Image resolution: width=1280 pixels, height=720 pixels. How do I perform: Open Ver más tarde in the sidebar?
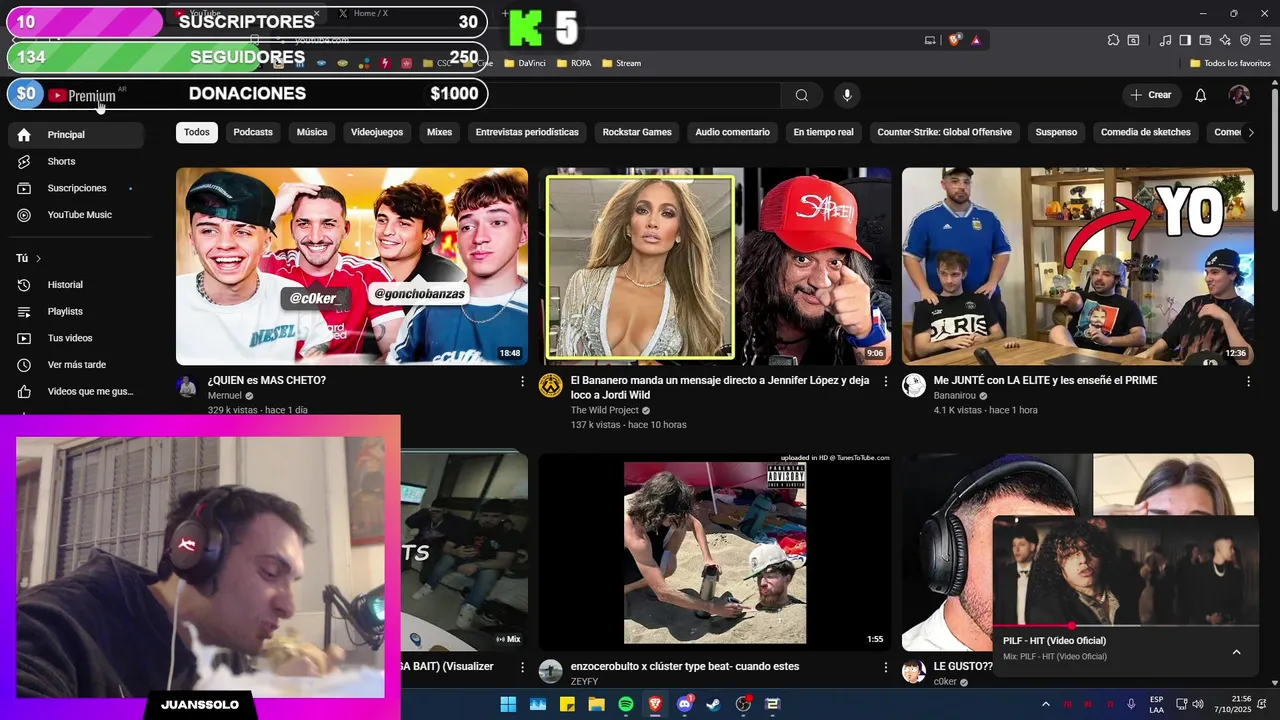coord(75,365)
